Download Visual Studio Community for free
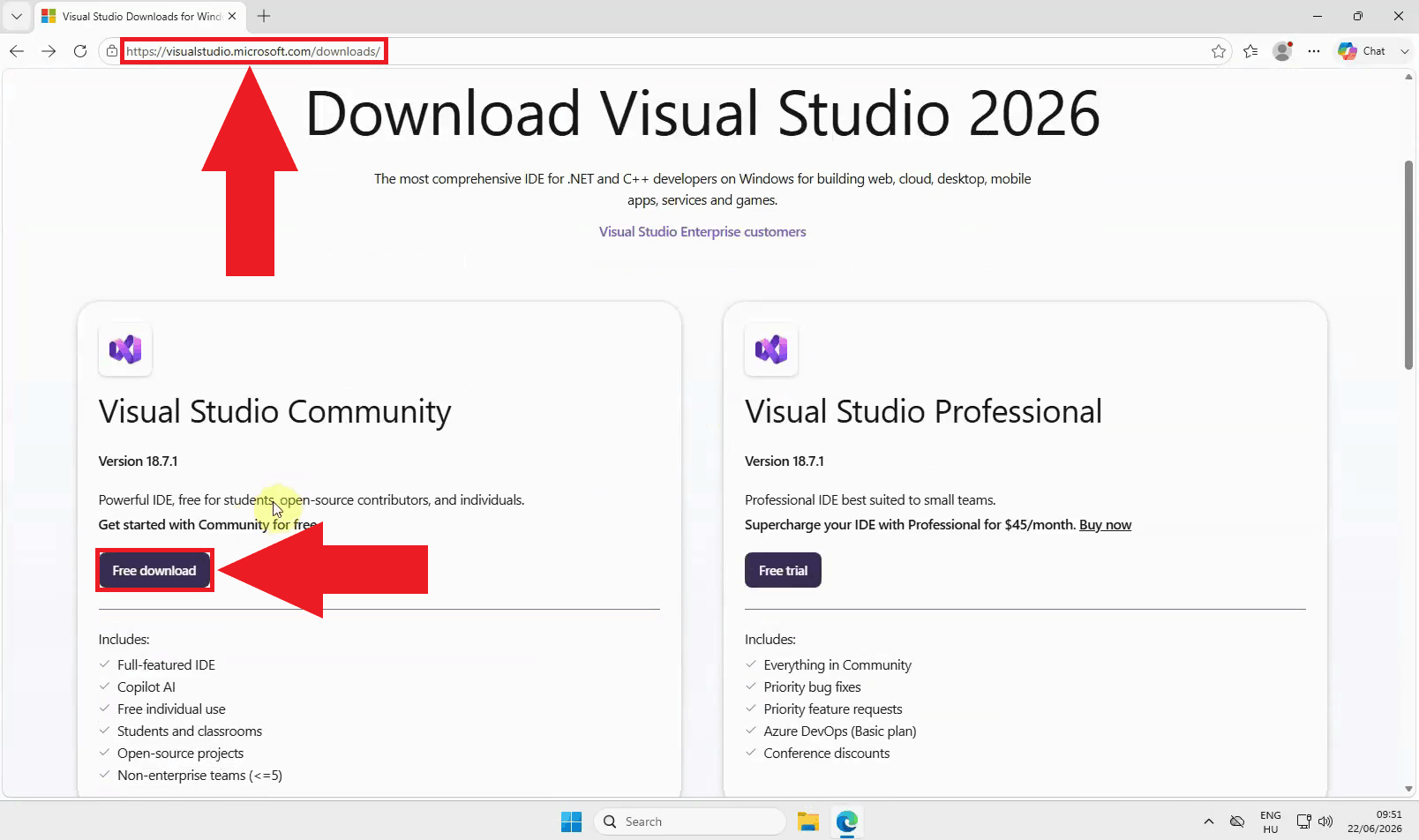Viewport: 1419px width, 840px height. coord(154,570)
